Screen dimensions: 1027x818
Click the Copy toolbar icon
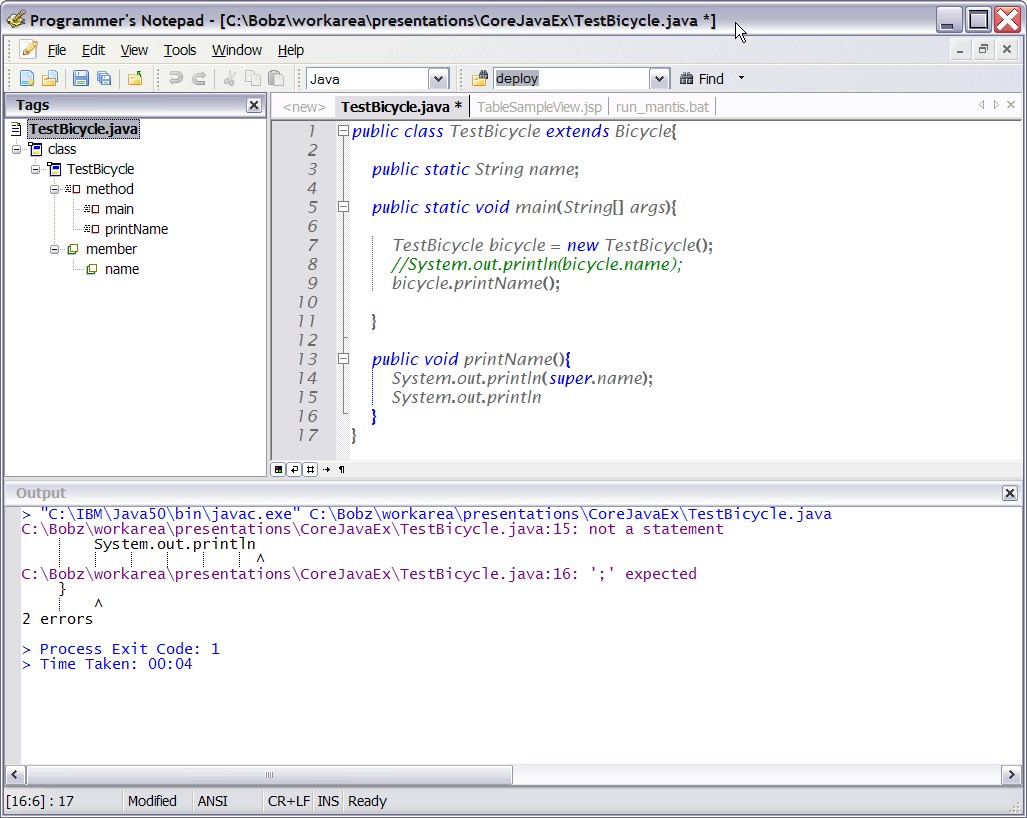click(253, 79)
